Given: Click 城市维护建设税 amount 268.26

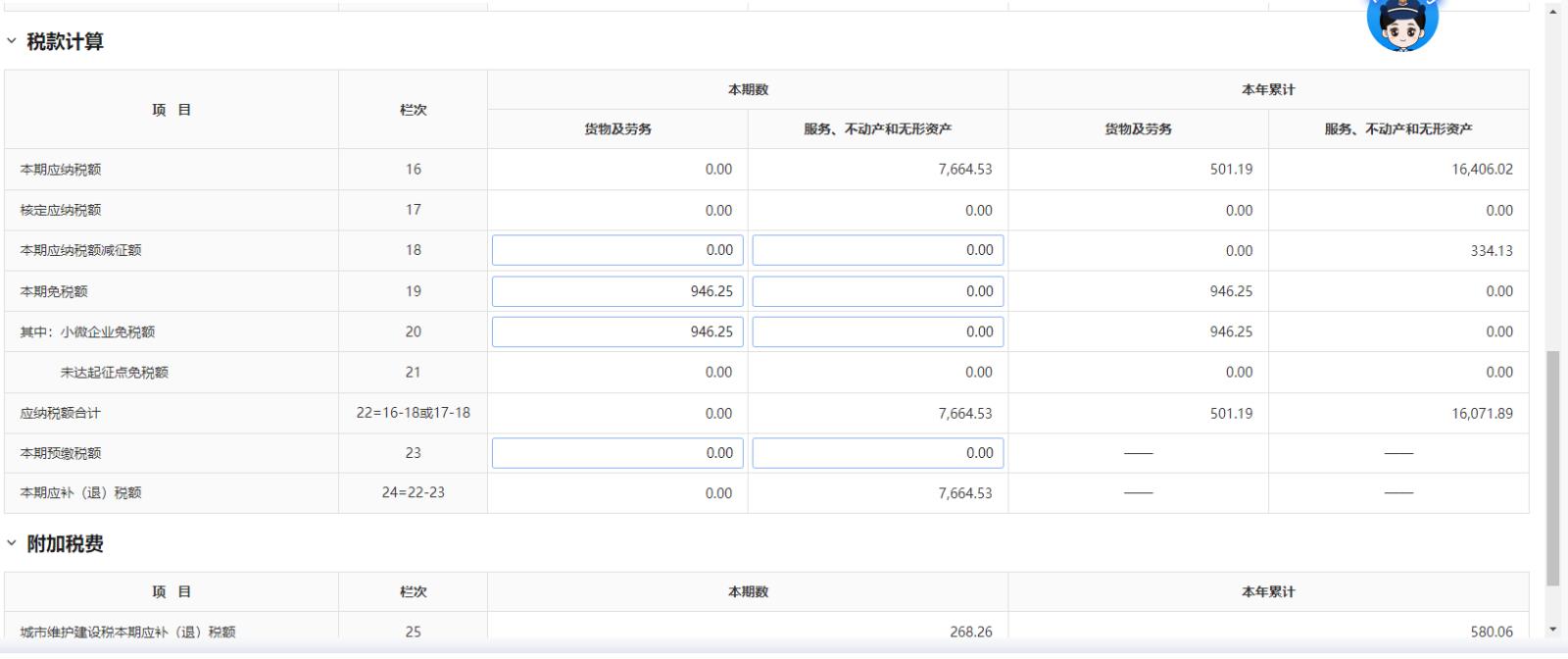Looking at the screenshot, I should click(970, 632).
